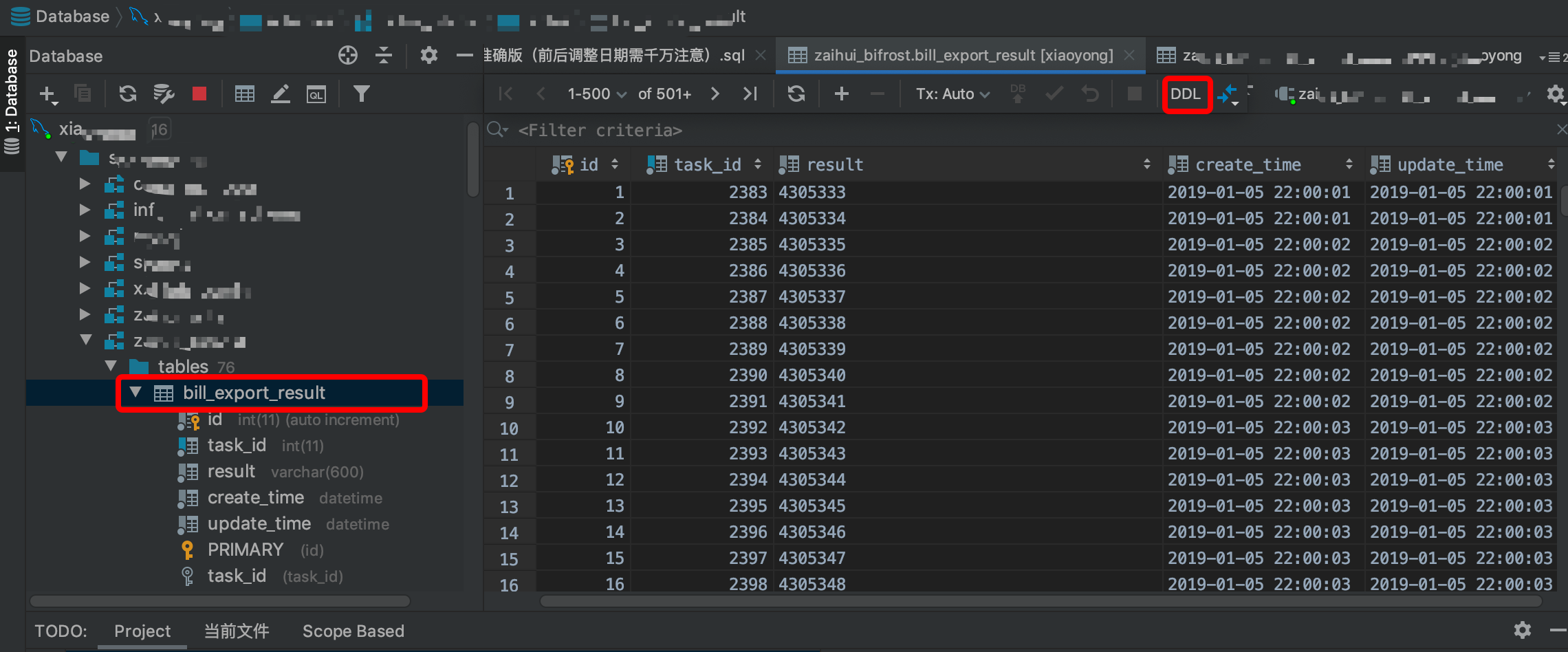Sort by the task_id column header

[x=704, y=164]
